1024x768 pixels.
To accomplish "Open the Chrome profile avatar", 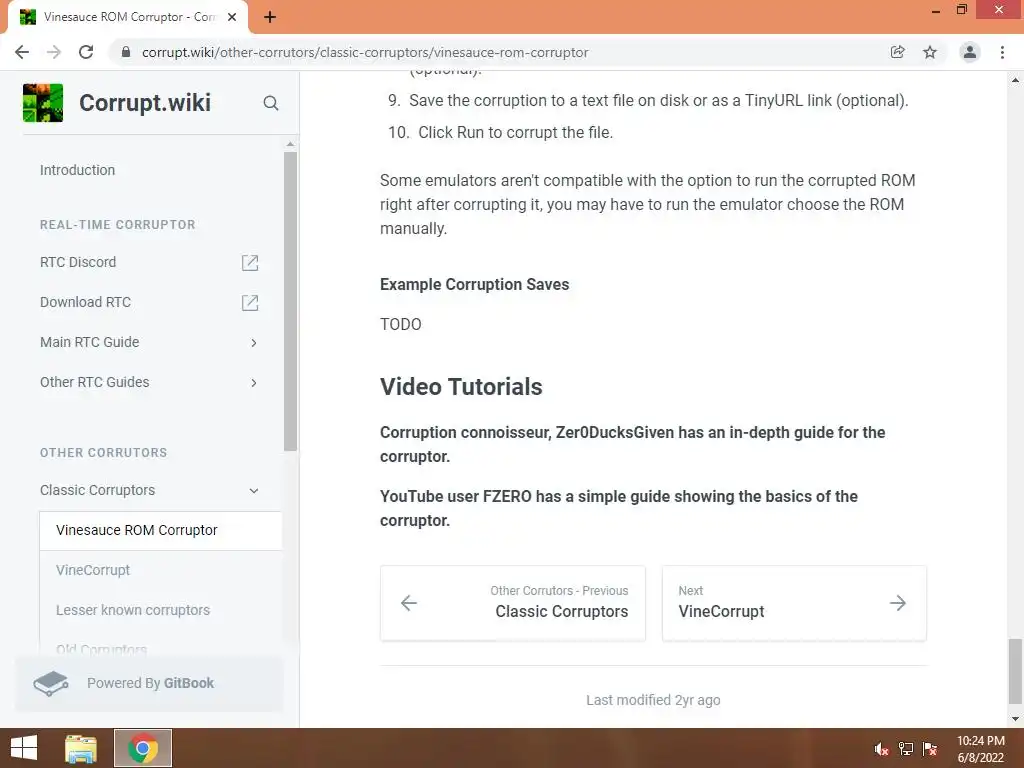I will (x=970, y=52).
